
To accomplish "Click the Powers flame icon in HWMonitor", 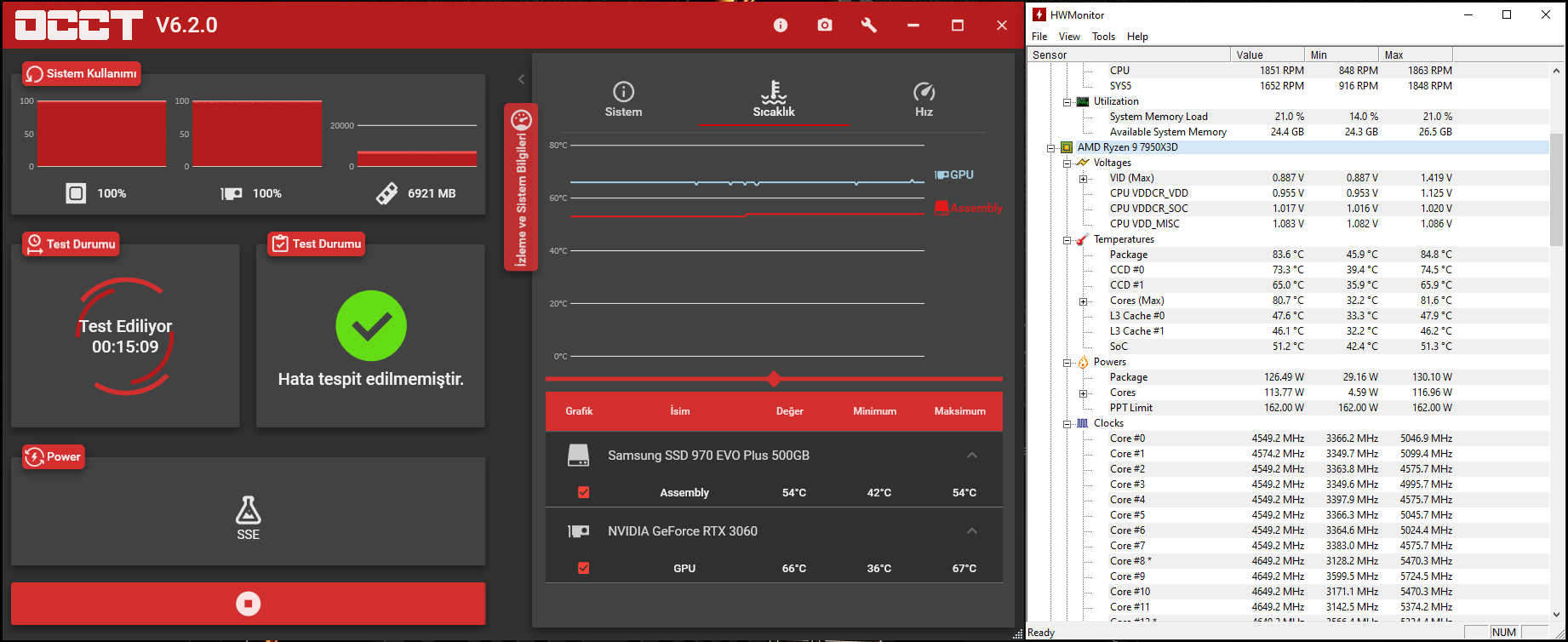I will pyautogui.click(x=1083, y=362).
